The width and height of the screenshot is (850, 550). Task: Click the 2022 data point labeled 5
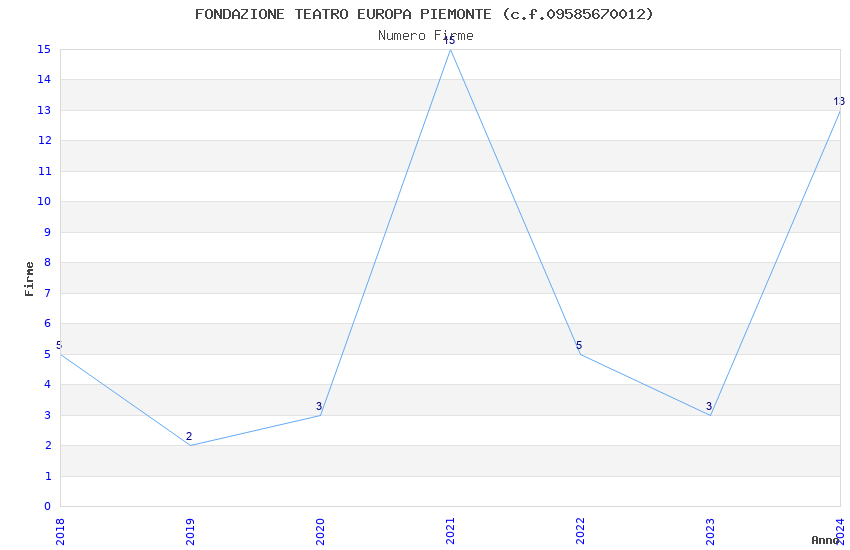click(581, 354)
